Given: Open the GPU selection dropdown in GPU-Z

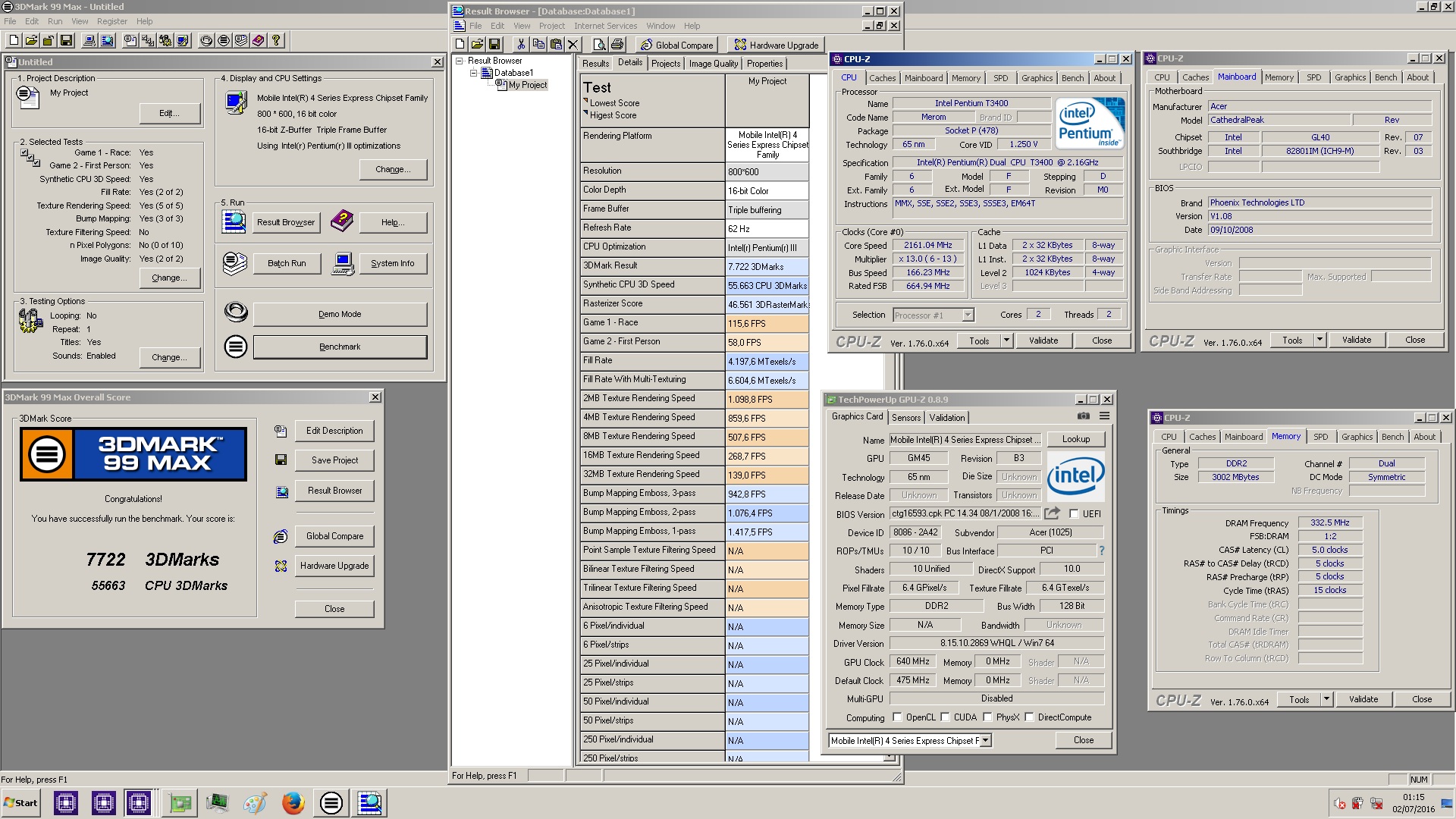Looking at the screenshot, I should point(986,741).
